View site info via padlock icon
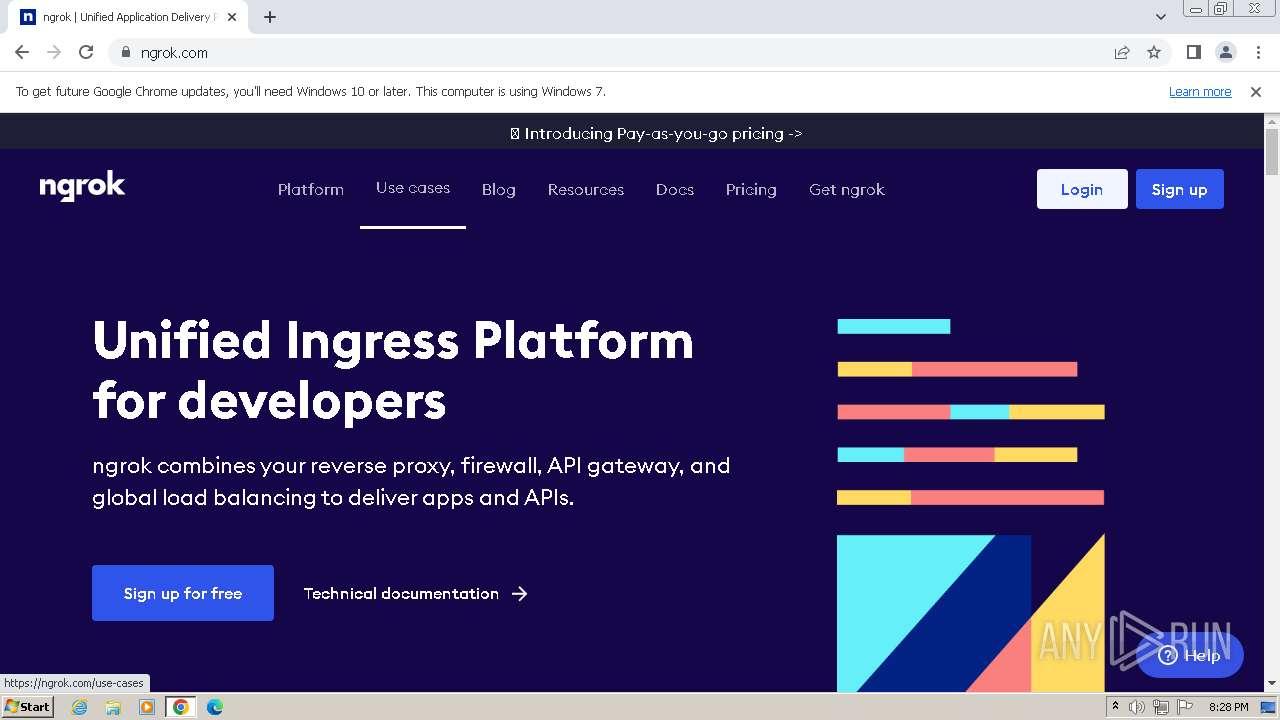The image size is (1280, 720). [125, 52]
